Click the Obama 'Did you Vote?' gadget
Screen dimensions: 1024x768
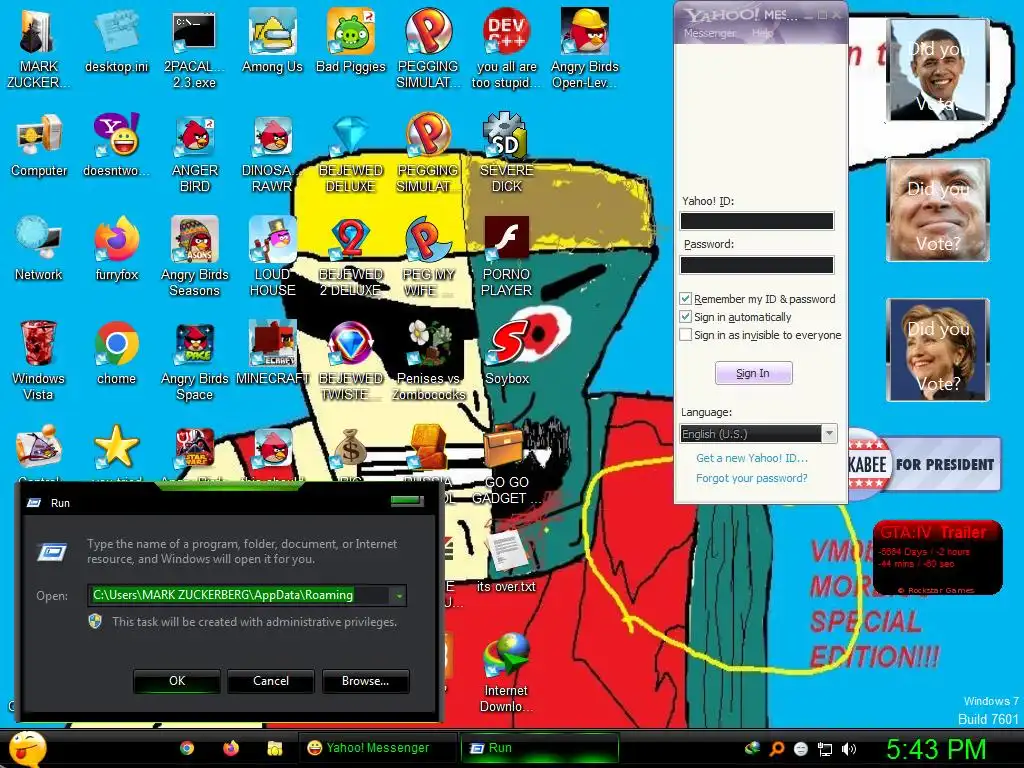938,69
